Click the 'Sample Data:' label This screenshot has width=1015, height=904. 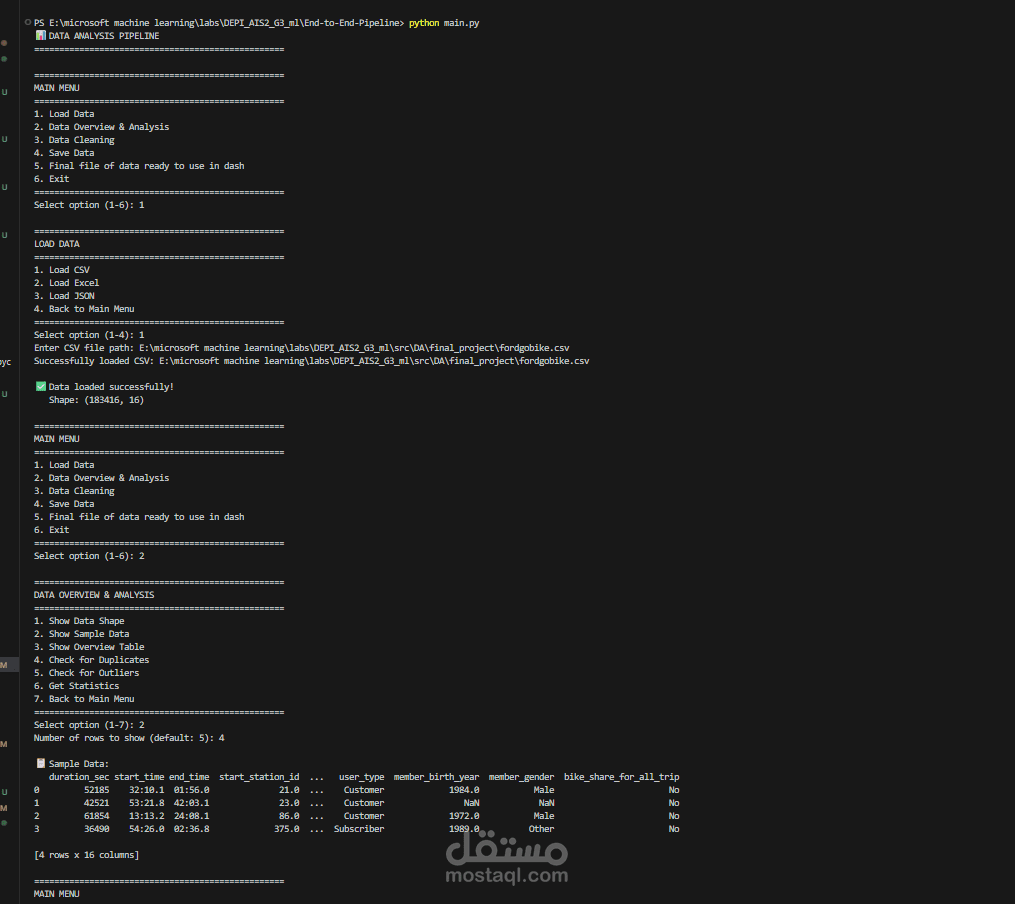[x=79, y=764]
